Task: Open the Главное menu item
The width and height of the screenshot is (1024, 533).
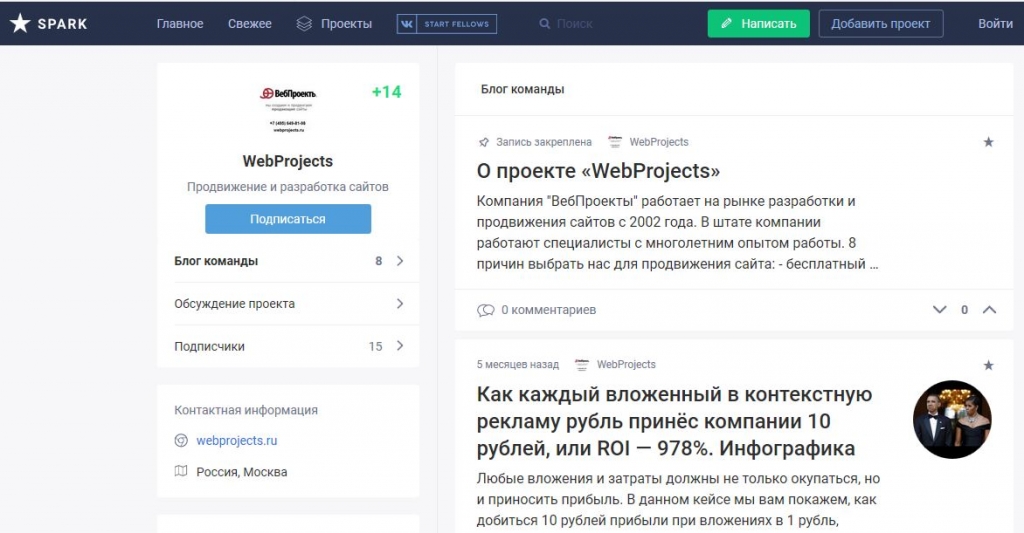Action: (180, 24)
